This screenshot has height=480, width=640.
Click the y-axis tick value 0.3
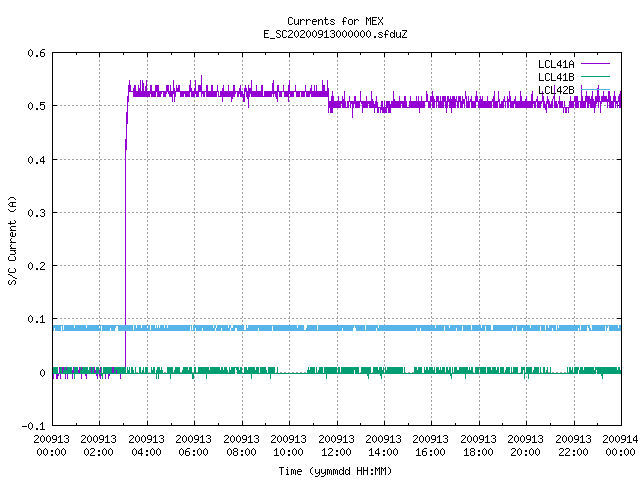(36, 213)
